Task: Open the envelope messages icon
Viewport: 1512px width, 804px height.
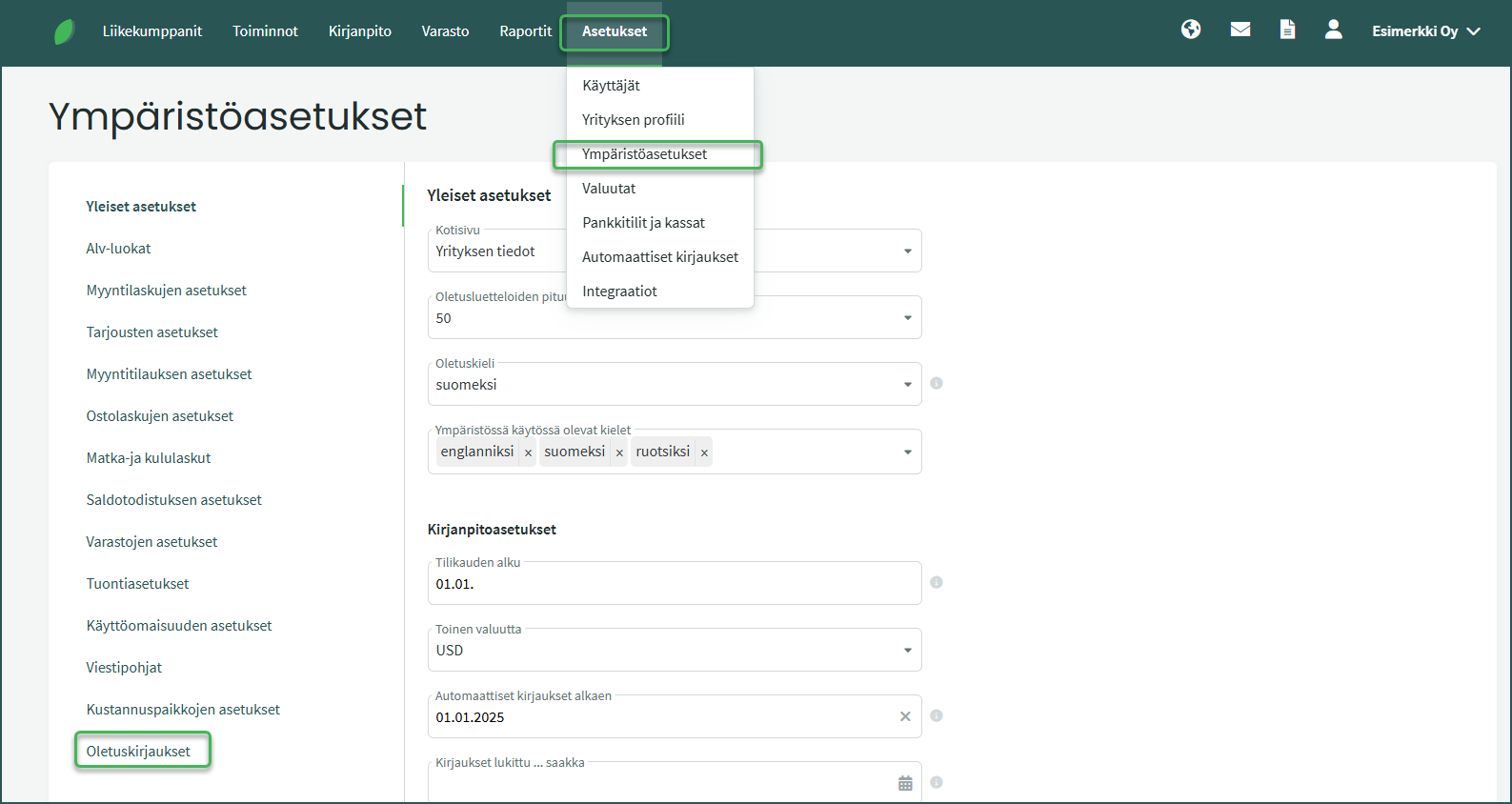Action: [x=1240, y=30]
